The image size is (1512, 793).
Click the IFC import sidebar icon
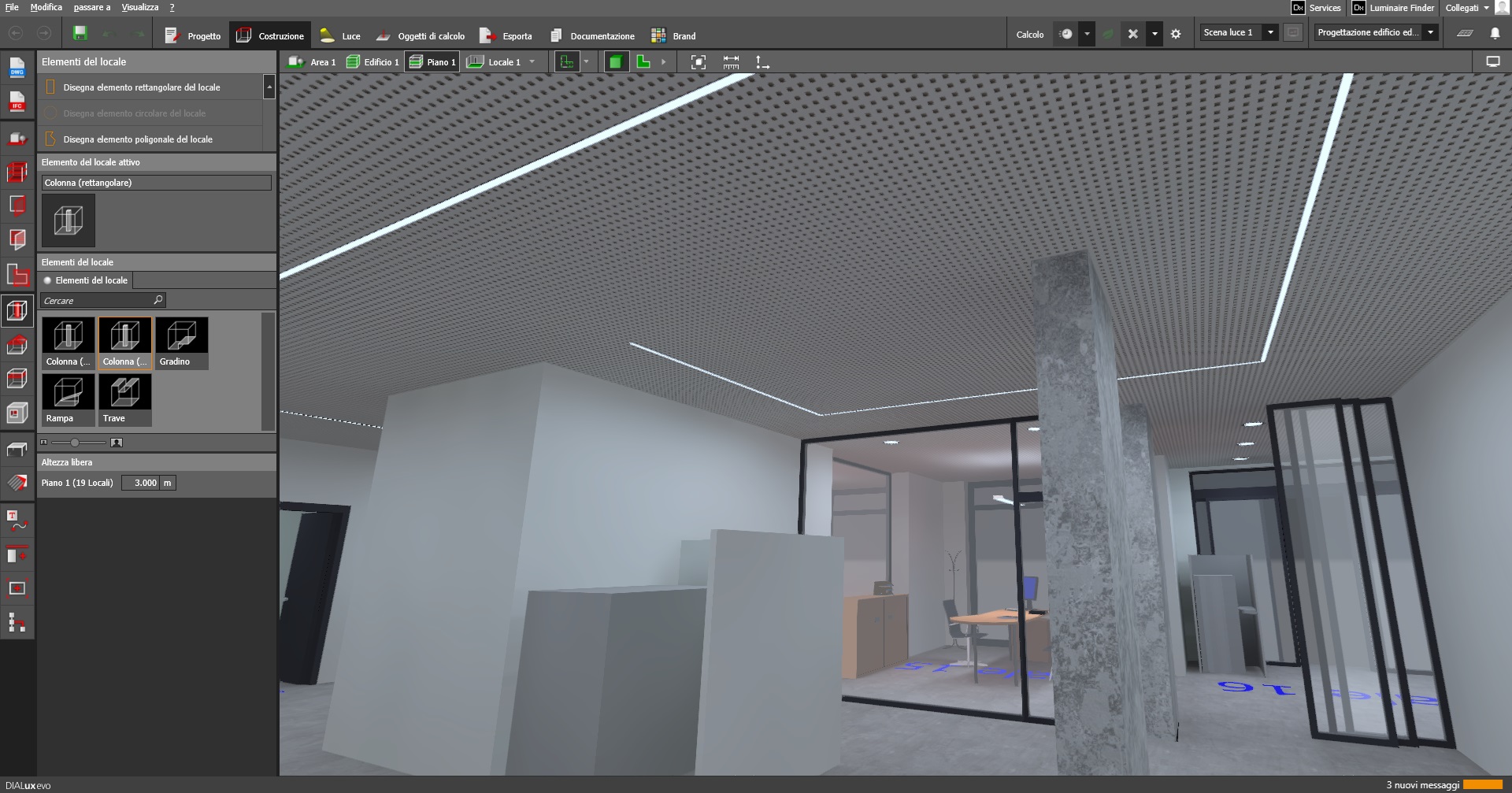[x=17, y=102]
